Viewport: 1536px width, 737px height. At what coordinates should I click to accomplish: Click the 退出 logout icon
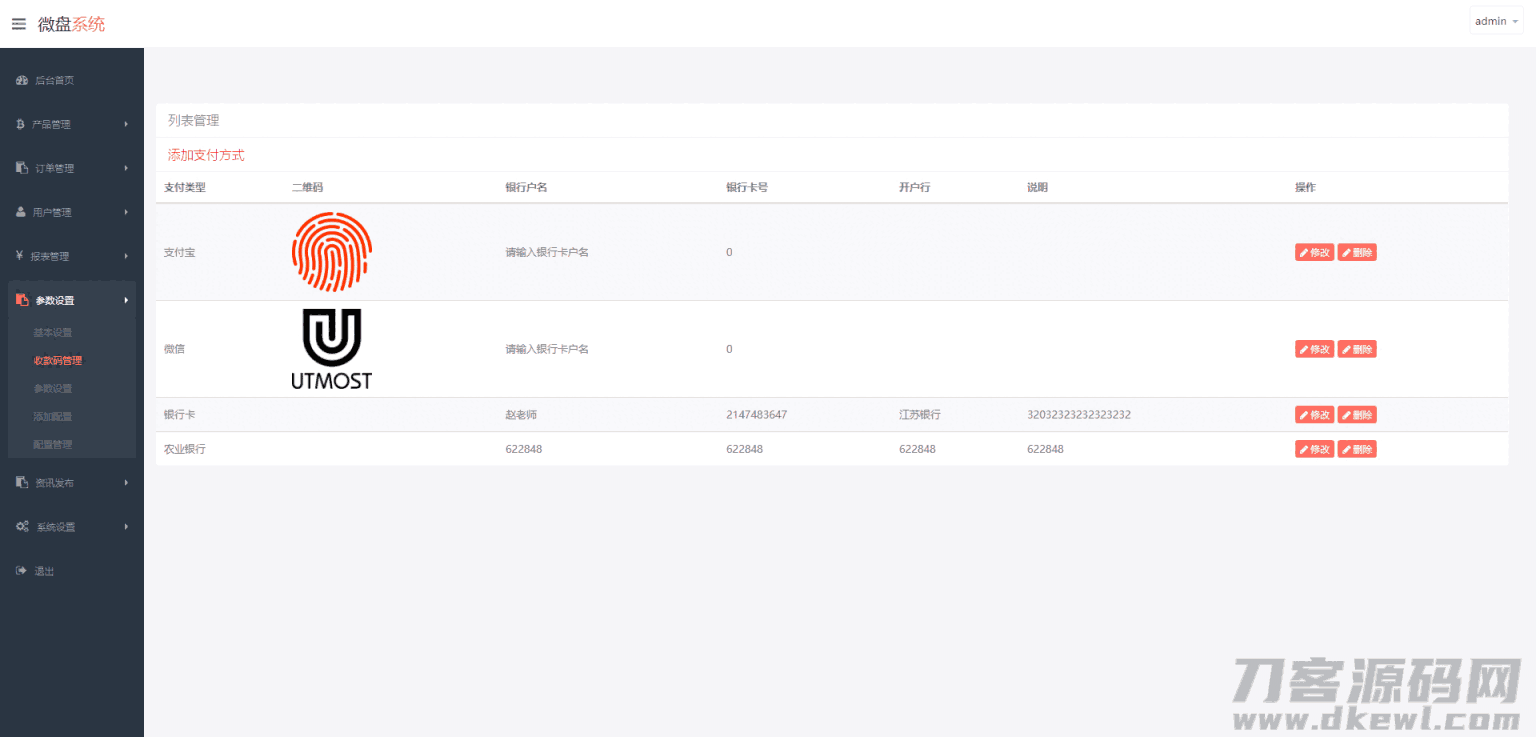click(21, 571)
